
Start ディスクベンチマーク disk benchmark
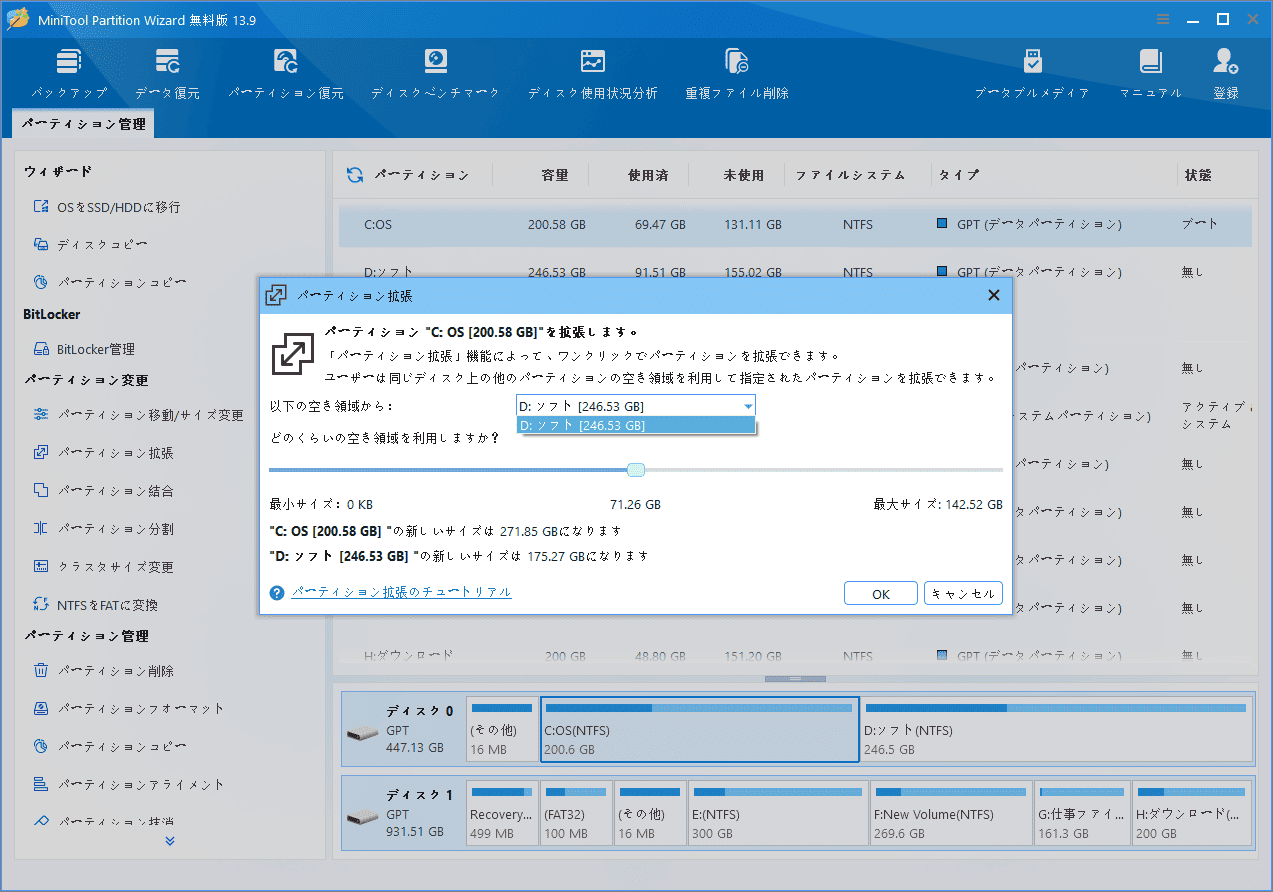435,74
